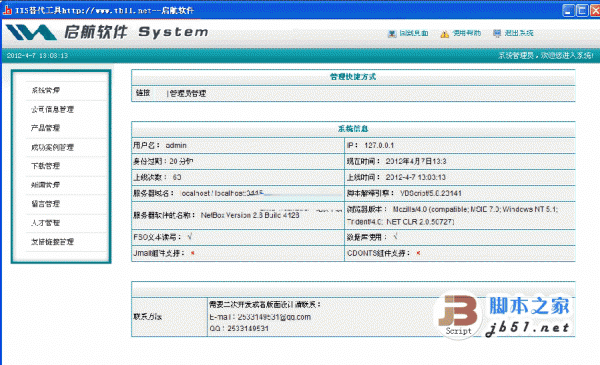Click the 数据库使用 check mark cell
Image resolution: width=600 pixels, height=365 pixels.
(x=460, y=237)
